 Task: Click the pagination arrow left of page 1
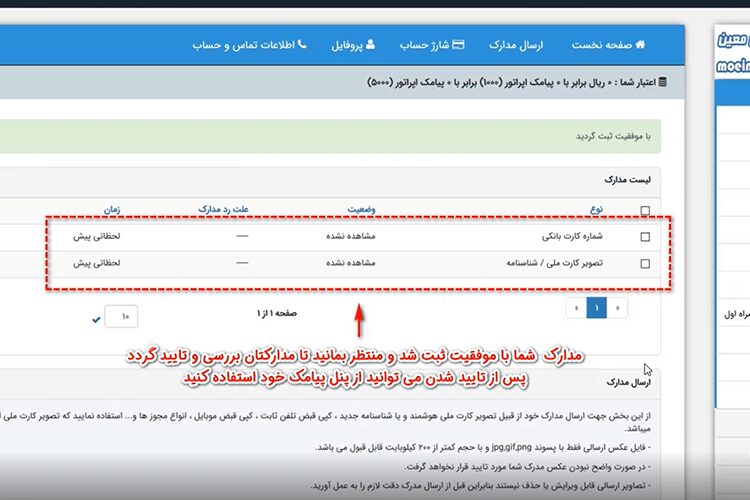click(x=576, y=308)
